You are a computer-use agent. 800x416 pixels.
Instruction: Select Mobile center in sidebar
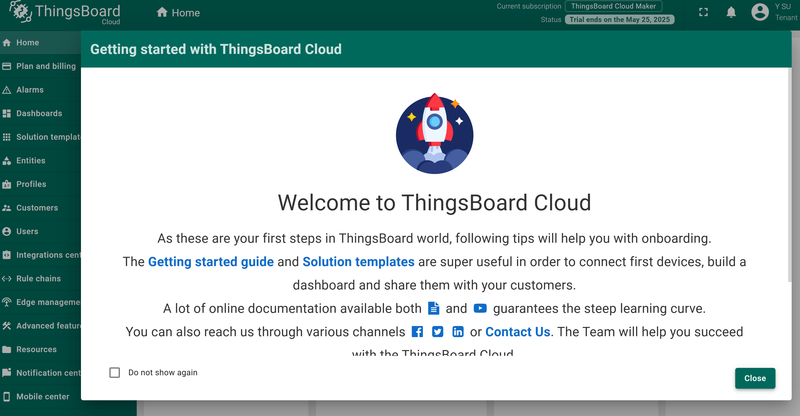coord(40,397)
